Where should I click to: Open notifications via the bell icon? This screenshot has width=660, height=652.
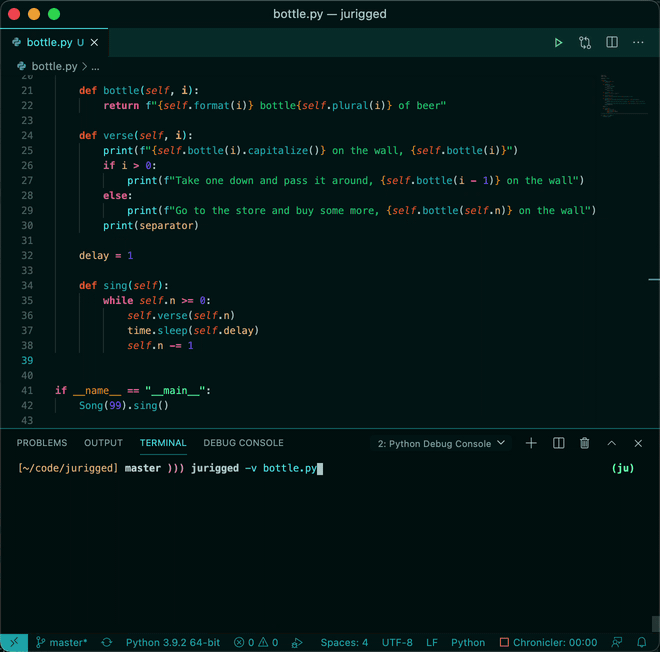[x=642, y=642]
